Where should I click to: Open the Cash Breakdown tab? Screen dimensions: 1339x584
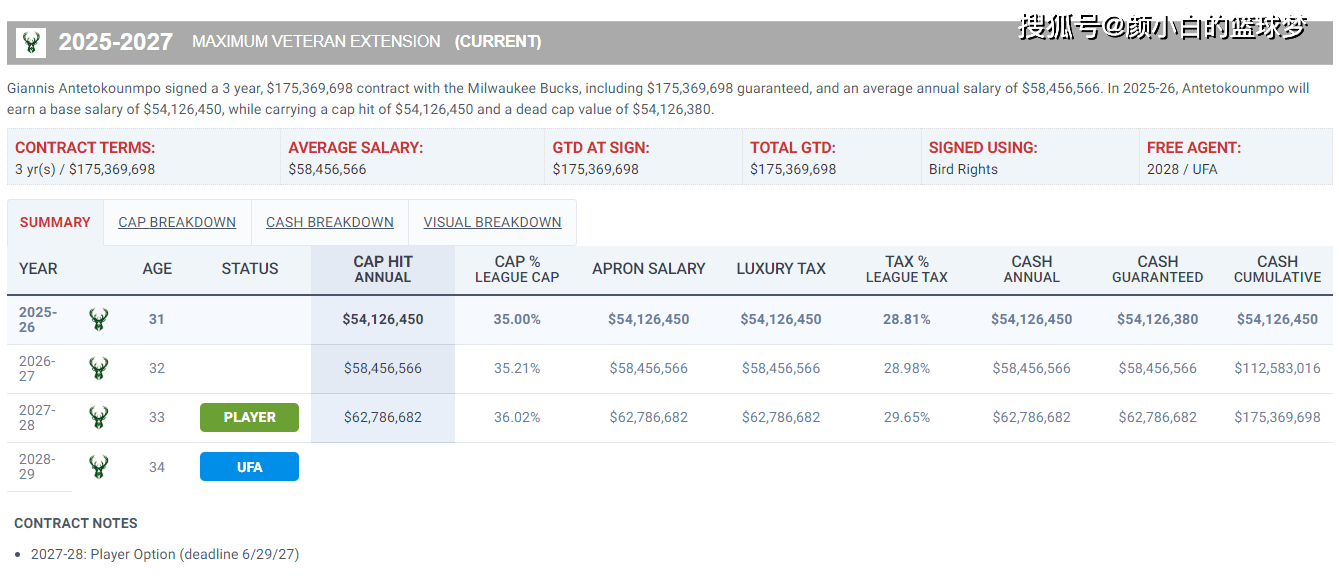click(x=330, y=222)
